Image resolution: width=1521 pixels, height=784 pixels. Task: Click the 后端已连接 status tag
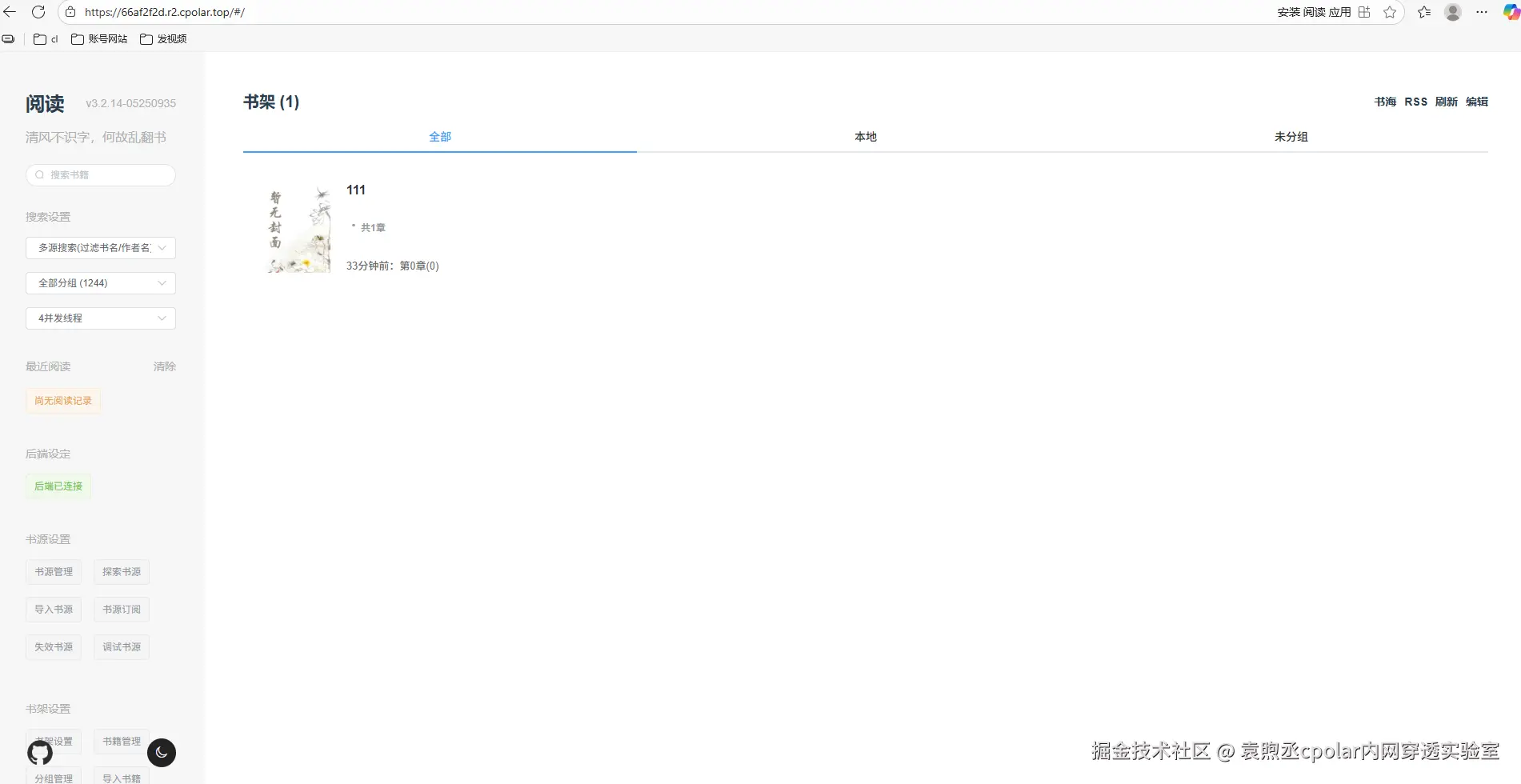coord(58,486)
